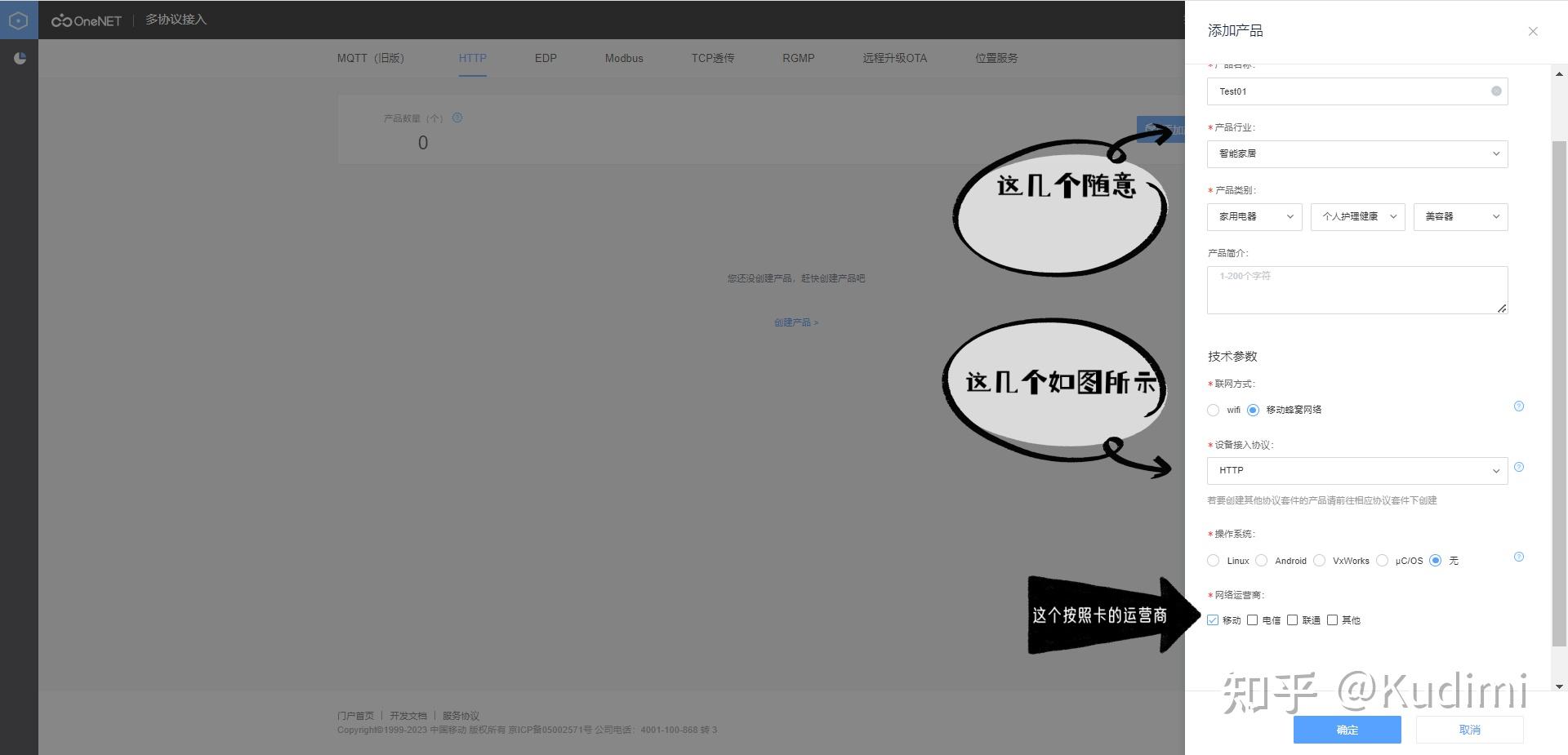
Task: Enable the 联通 operator checkbox
Action: (1293, 620)
